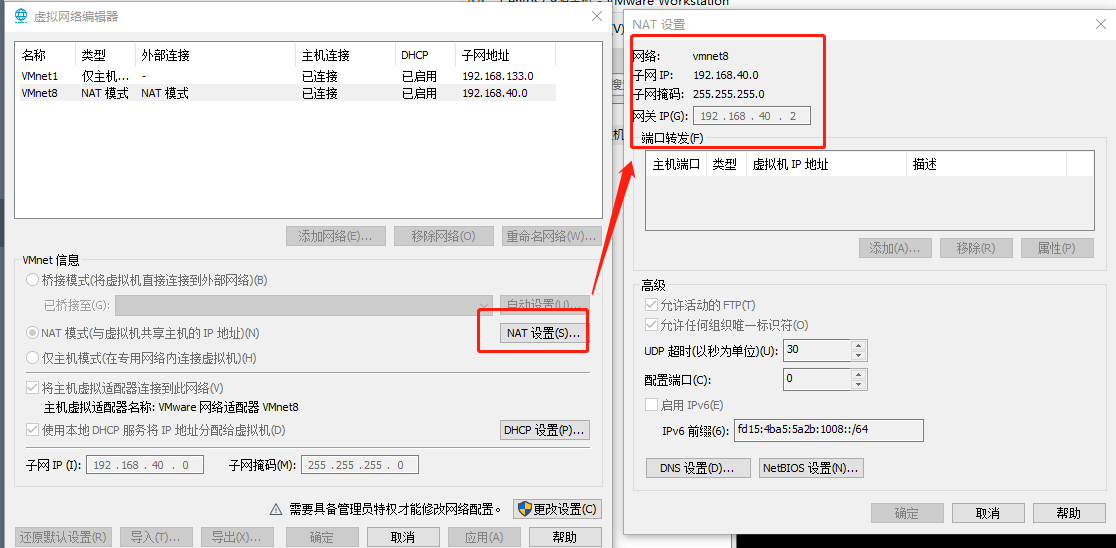Click 帮助 in Virtual Network Editor
This screenshot has height=548, width=1116.
click(565, 537)
